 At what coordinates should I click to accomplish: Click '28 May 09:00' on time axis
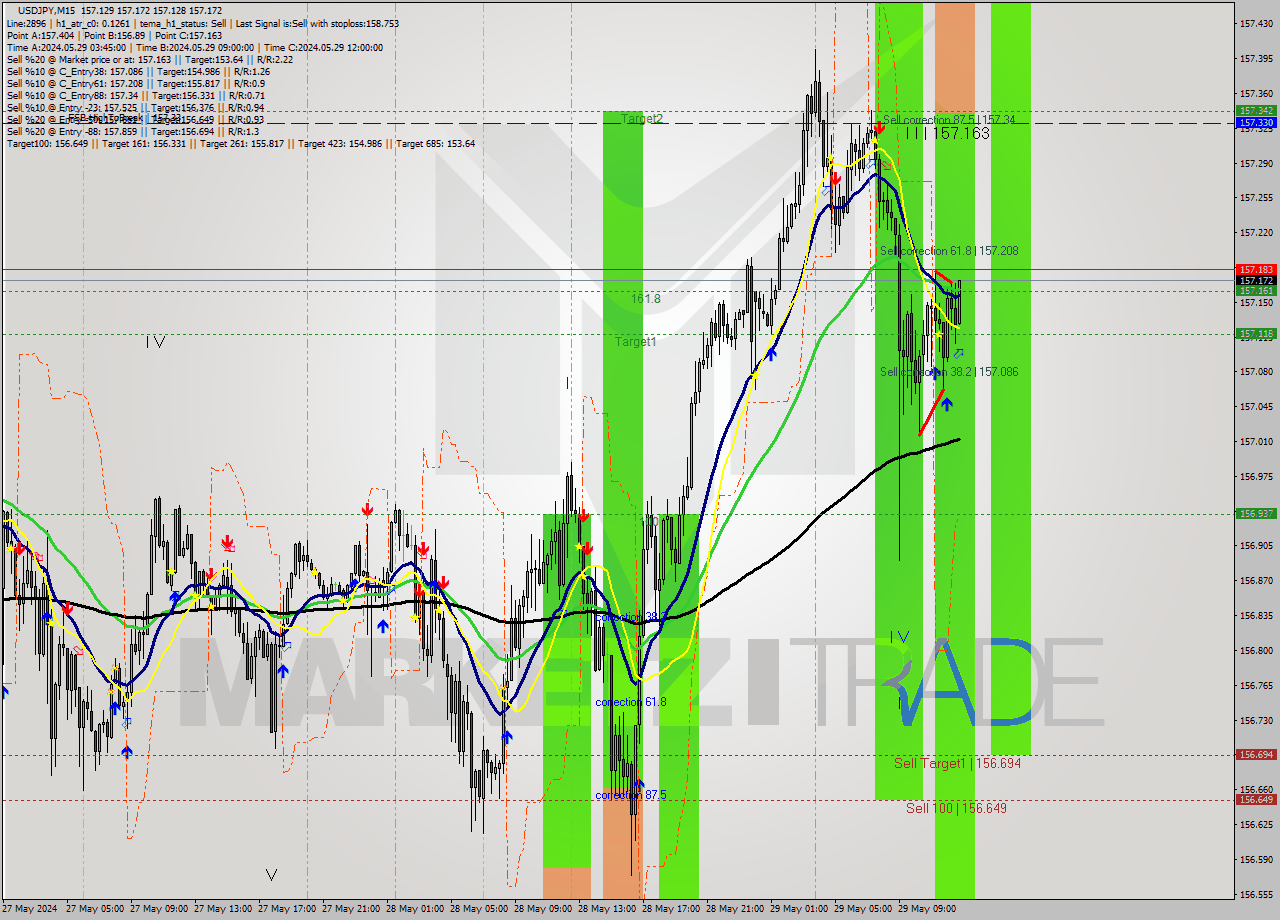tap(543, 909)
